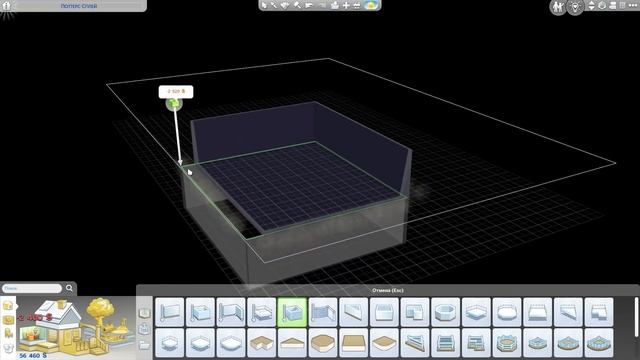
Task: Click the folder icon beside the catalog
Action: pos(144,345)
